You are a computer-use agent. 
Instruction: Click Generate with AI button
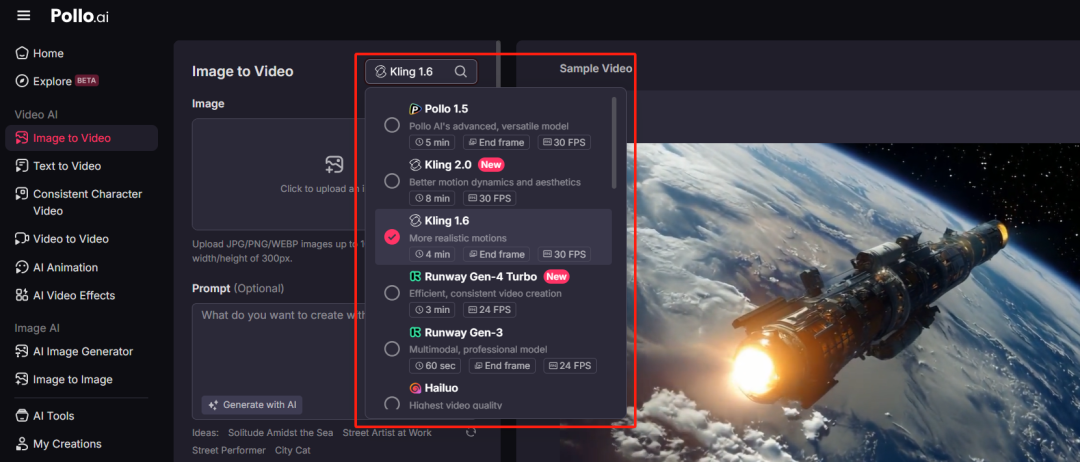[252, 405]
